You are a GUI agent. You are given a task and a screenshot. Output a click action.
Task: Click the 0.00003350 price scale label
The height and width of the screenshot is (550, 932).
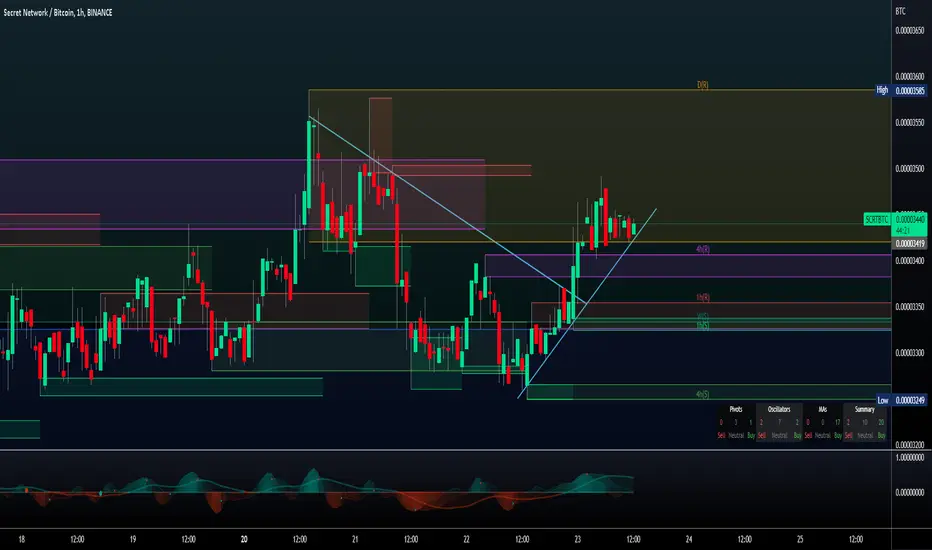(910, 307)
